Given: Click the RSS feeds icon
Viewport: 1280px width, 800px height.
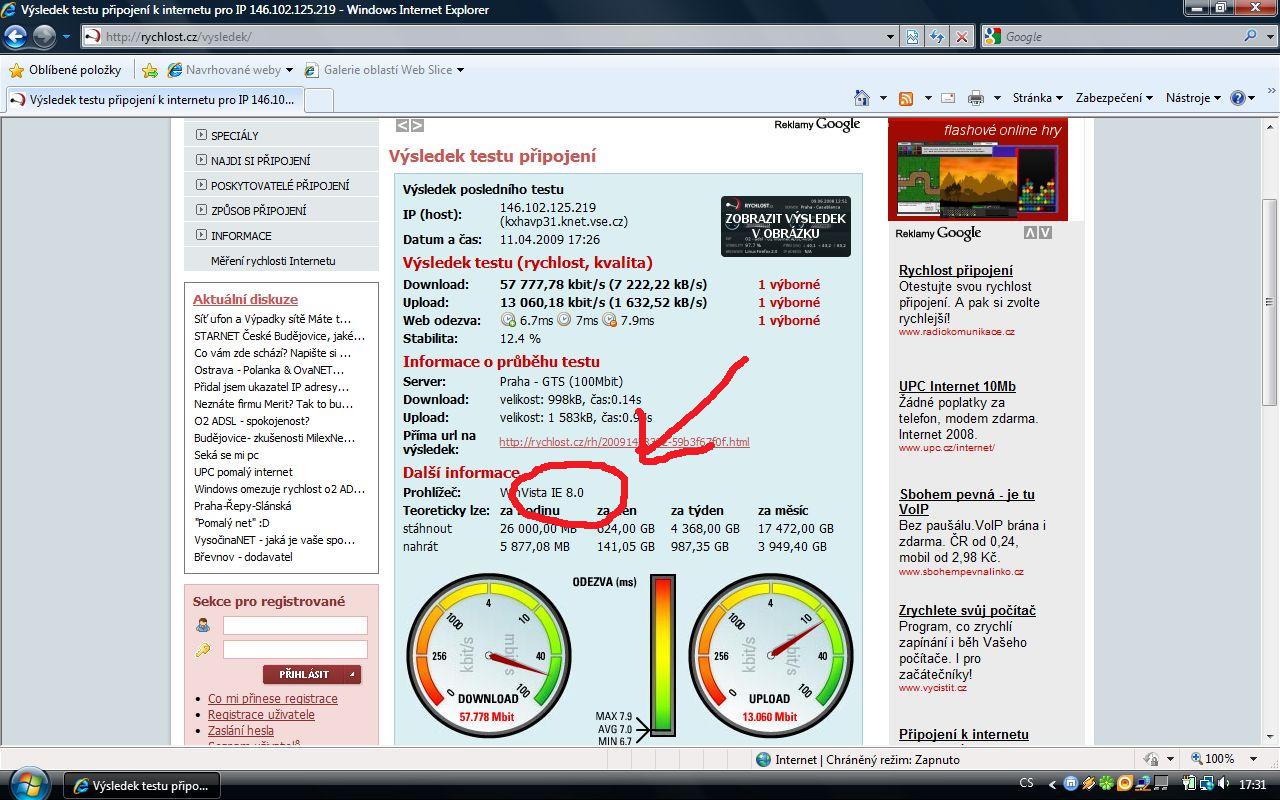Looking at the screenshot, I should click(x=906, y=98).
